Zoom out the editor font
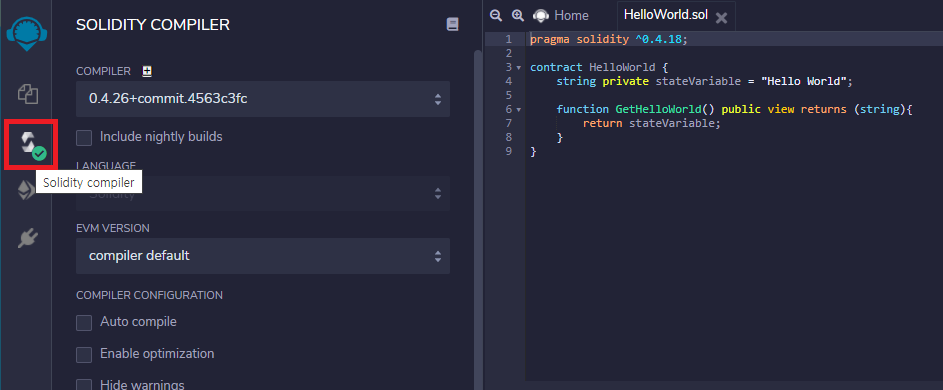This screenshot has height=390, width=943. [496, 16]
